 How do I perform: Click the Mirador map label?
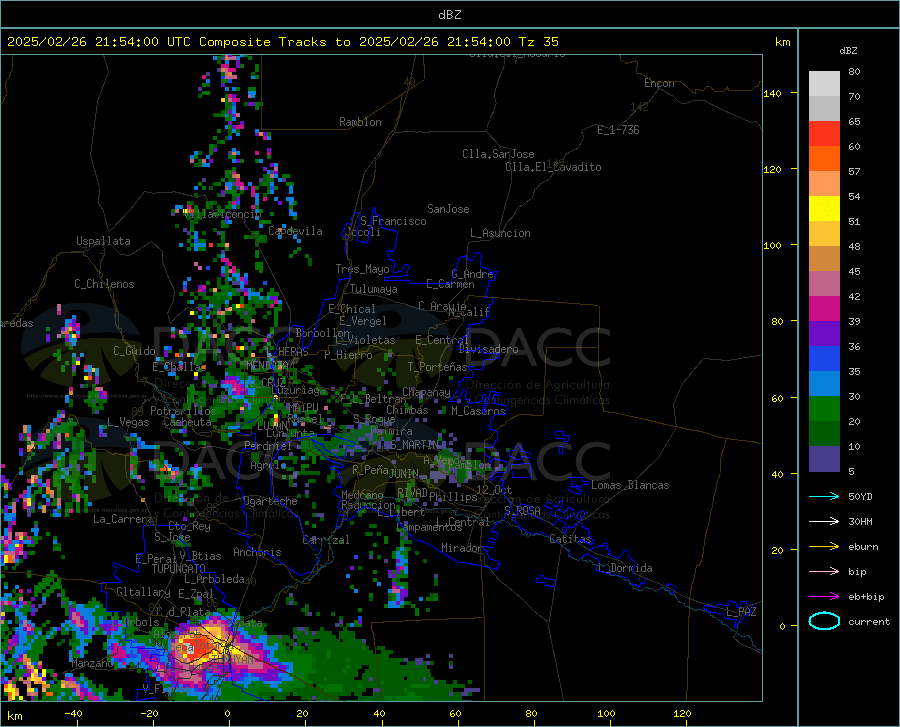462,548
